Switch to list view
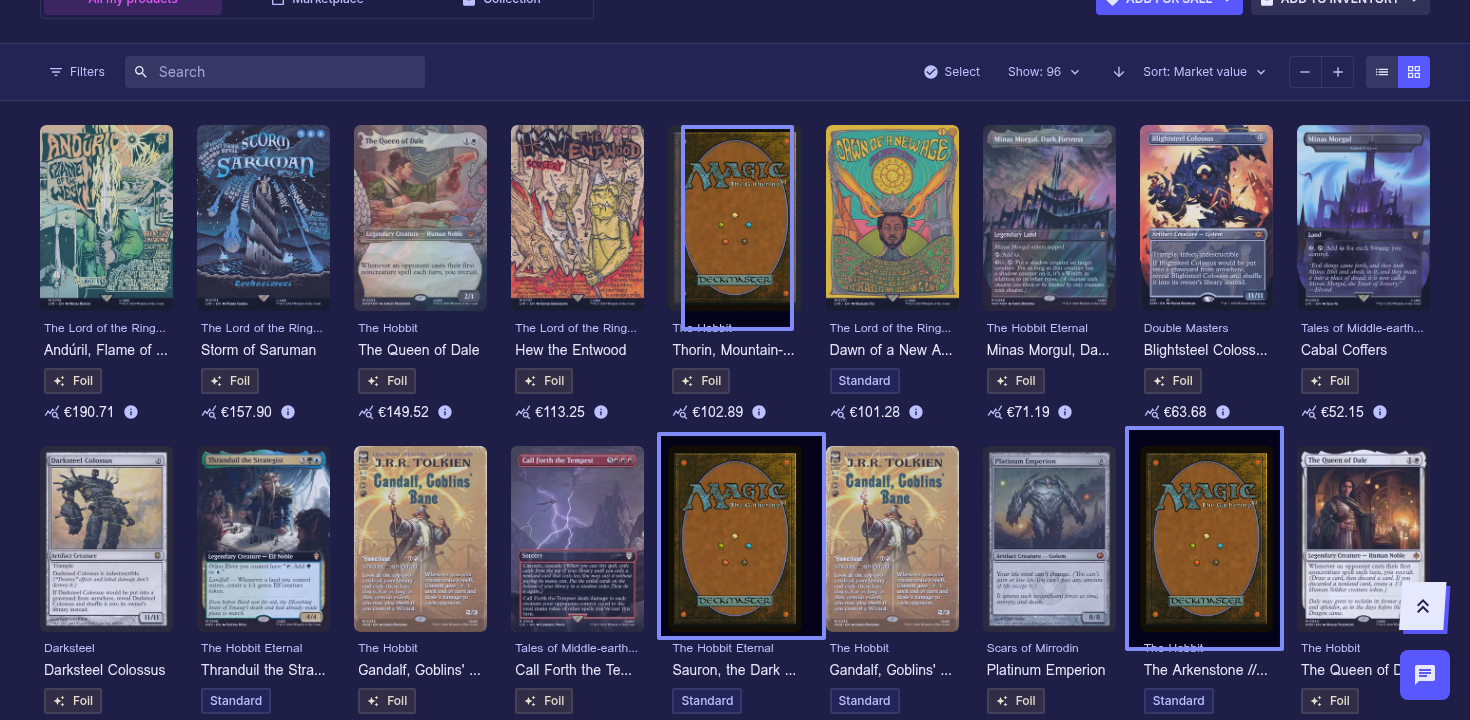This screenshot has height=720, width=1470. (x=1382, y=72)
